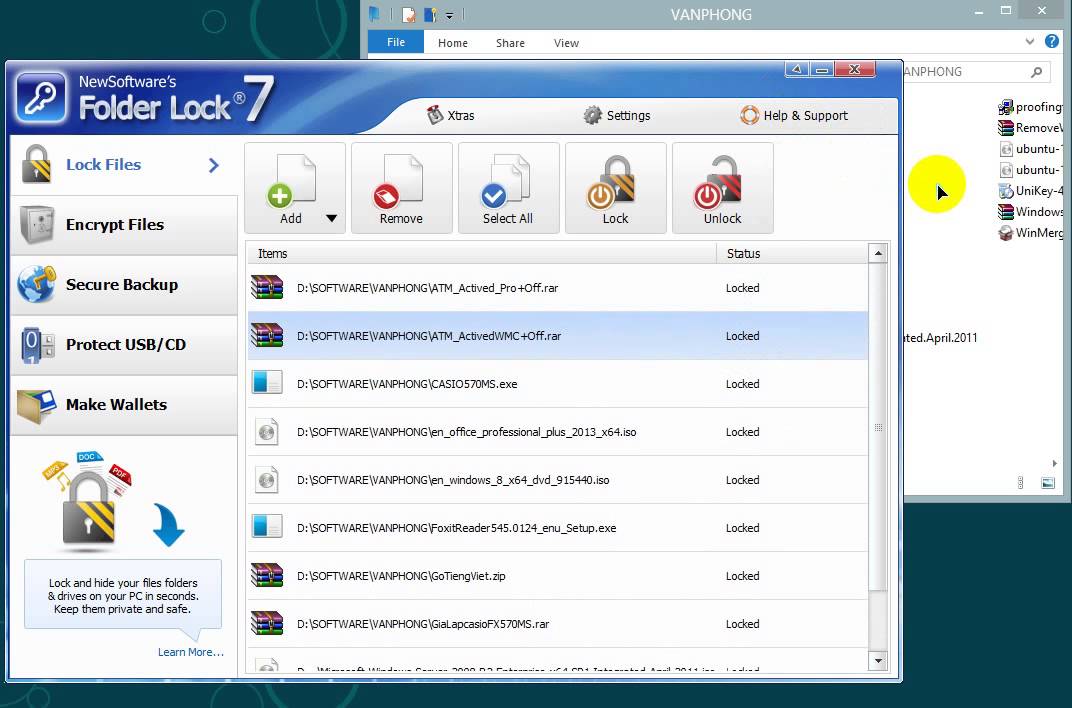Select the en_office_professional_plus_2013_x64.iso row
Viewport: 1072px width, 708px height.
click(558, 432)
